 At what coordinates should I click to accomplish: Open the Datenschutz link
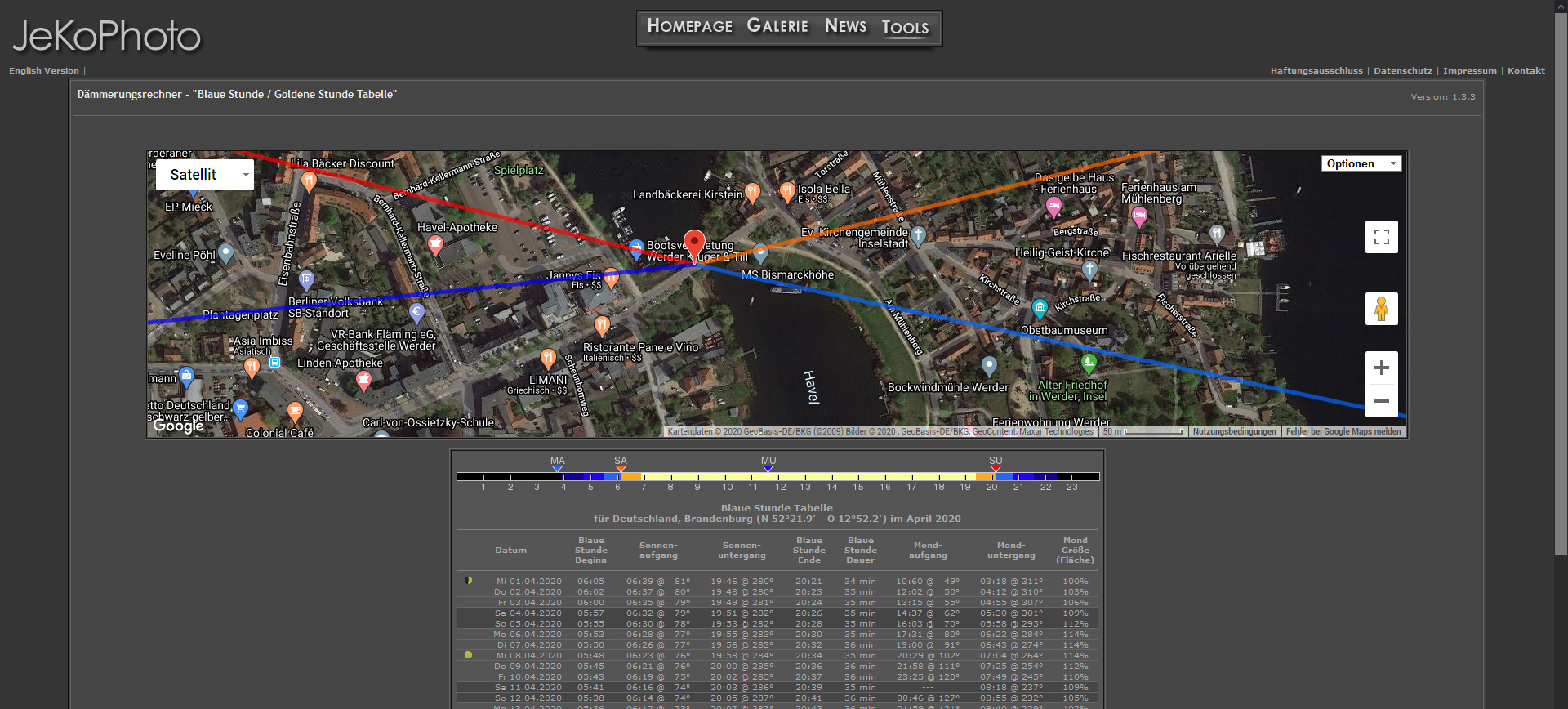click(1403, 71)
